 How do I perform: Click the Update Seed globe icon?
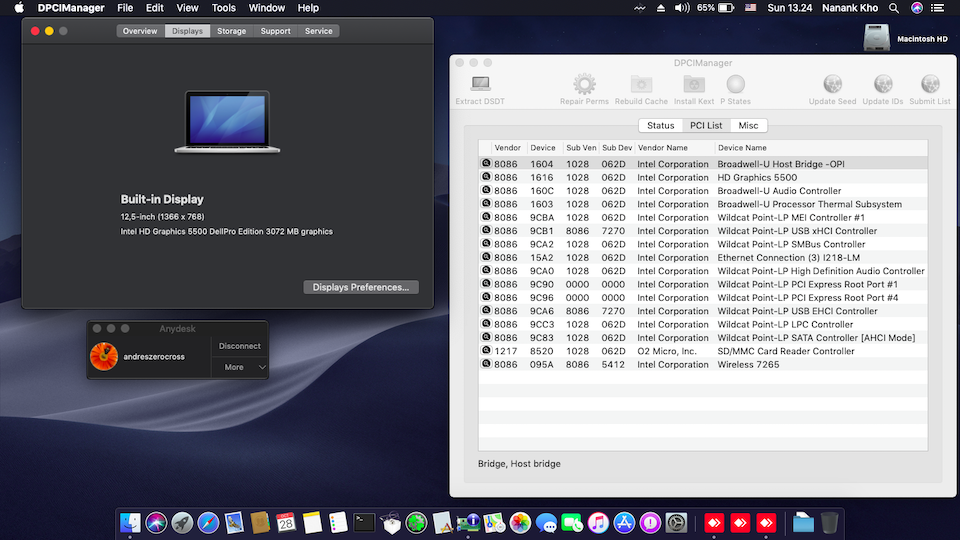pos(832,84)
